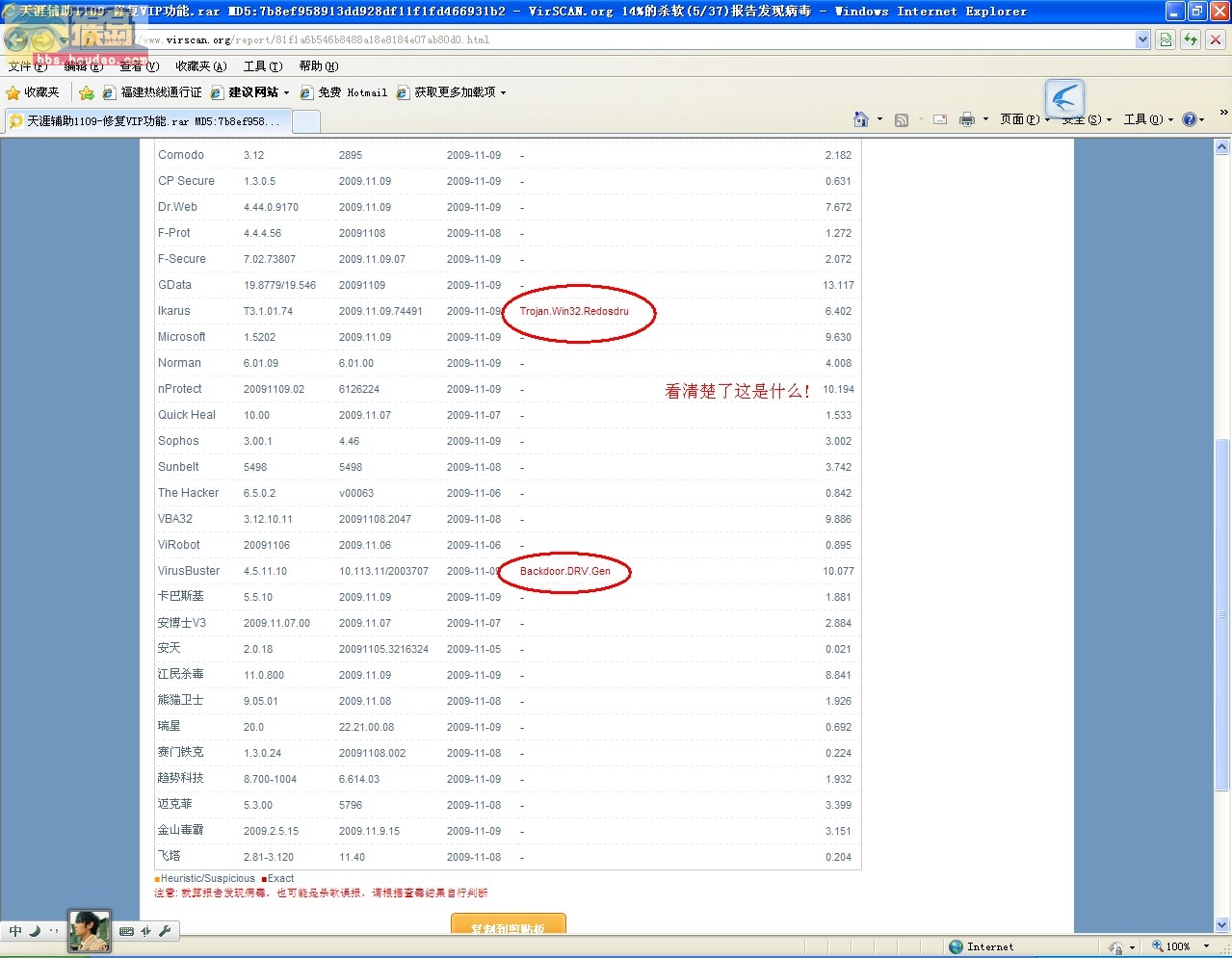Screen dimensions: 1232x958
Task: Open IME settings wrench icon
Action: 165,931
